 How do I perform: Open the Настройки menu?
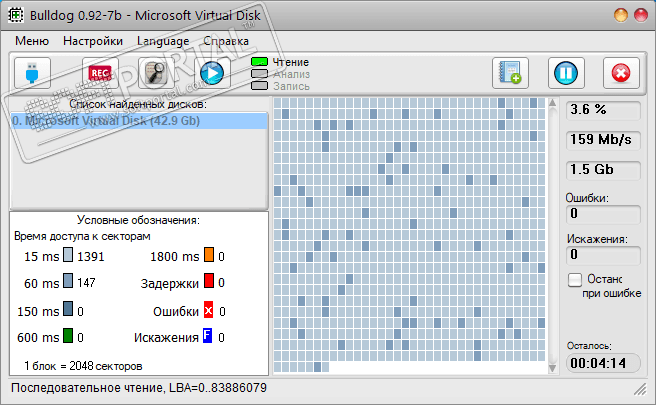(x=93, y=41)
